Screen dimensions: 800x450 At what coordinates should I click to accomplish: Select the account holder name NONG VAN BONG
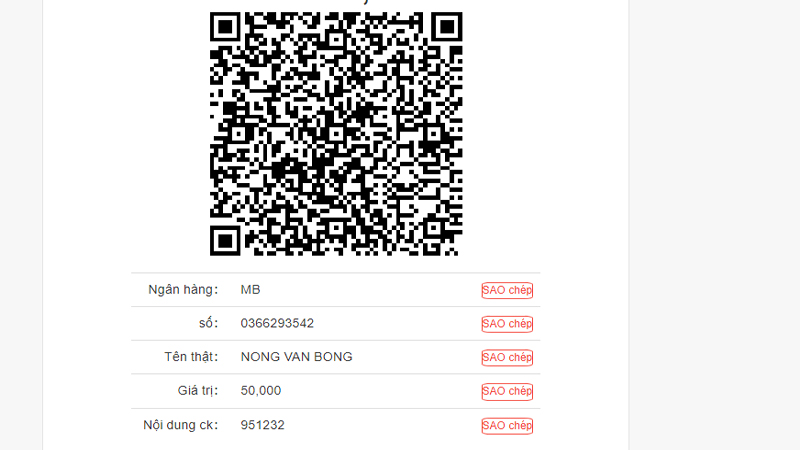(296, 357)
